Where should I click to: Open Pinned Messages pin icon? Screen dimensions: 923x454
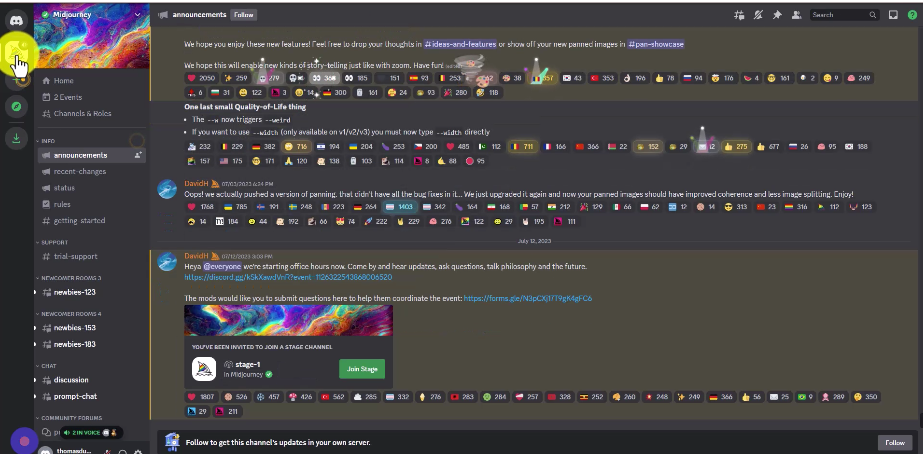coord(777,15)
